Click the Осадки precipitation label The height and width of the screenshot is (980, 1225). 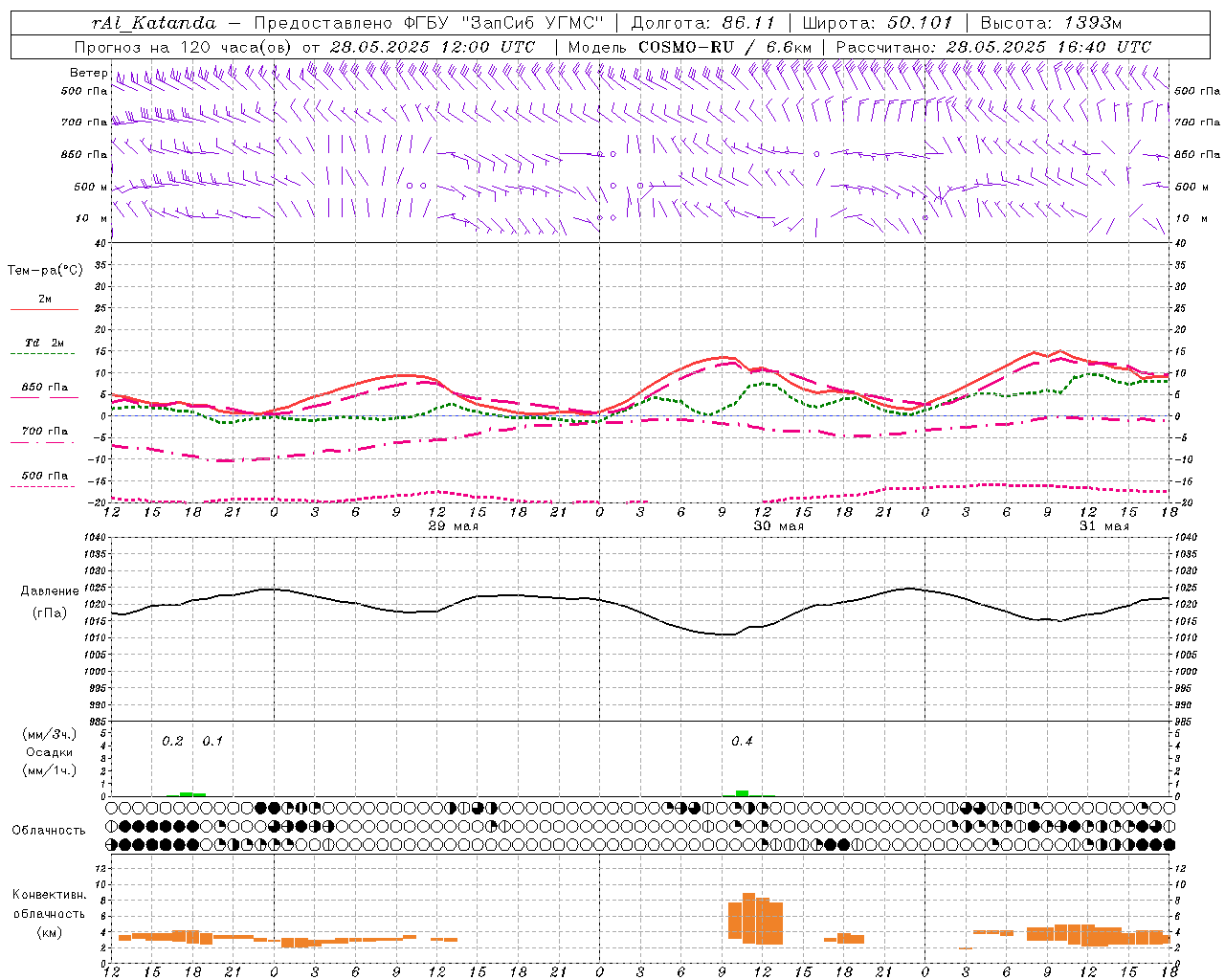[x=50, y=752]
